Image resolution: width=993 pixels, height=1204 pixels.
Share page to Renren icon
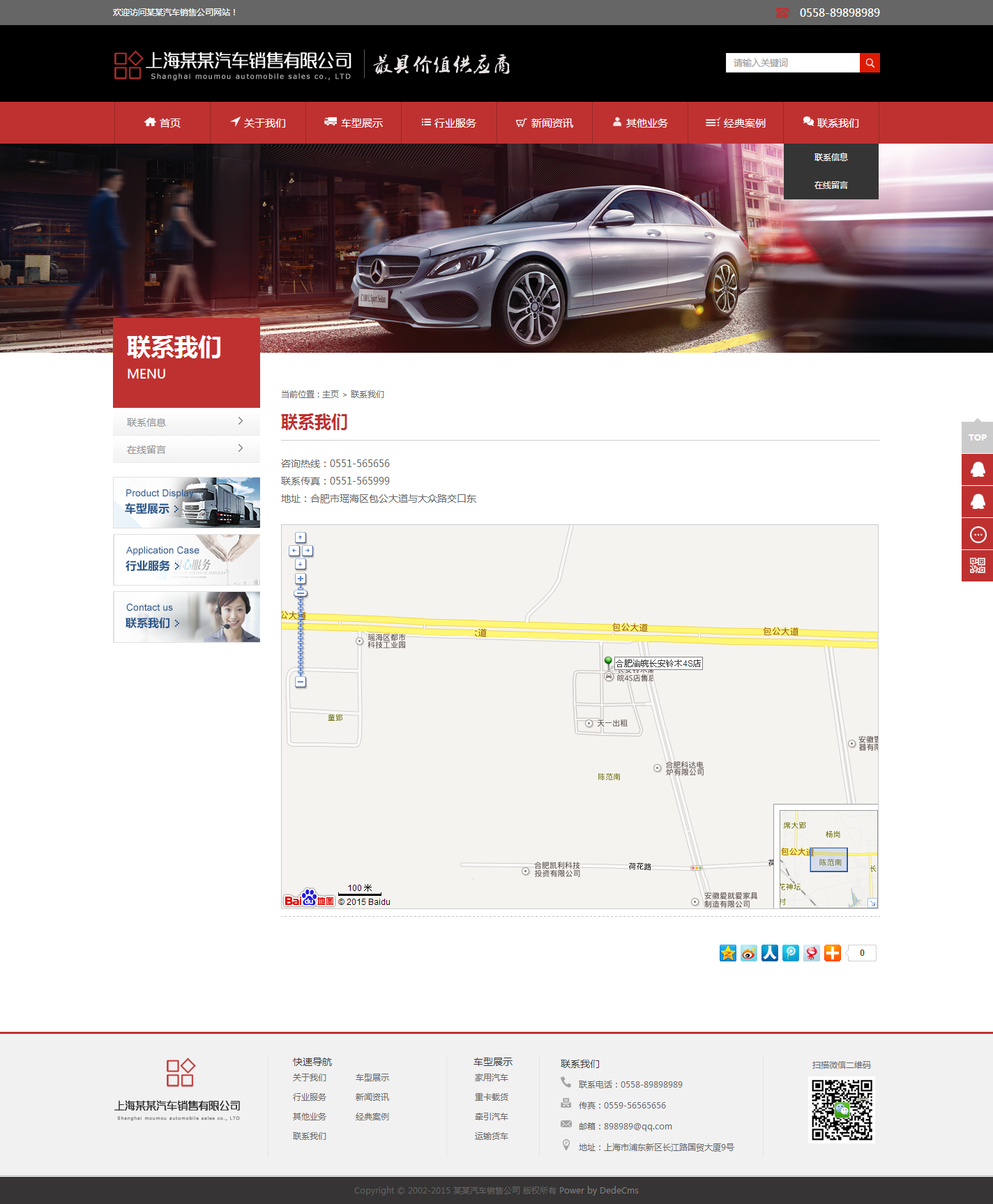770,953
